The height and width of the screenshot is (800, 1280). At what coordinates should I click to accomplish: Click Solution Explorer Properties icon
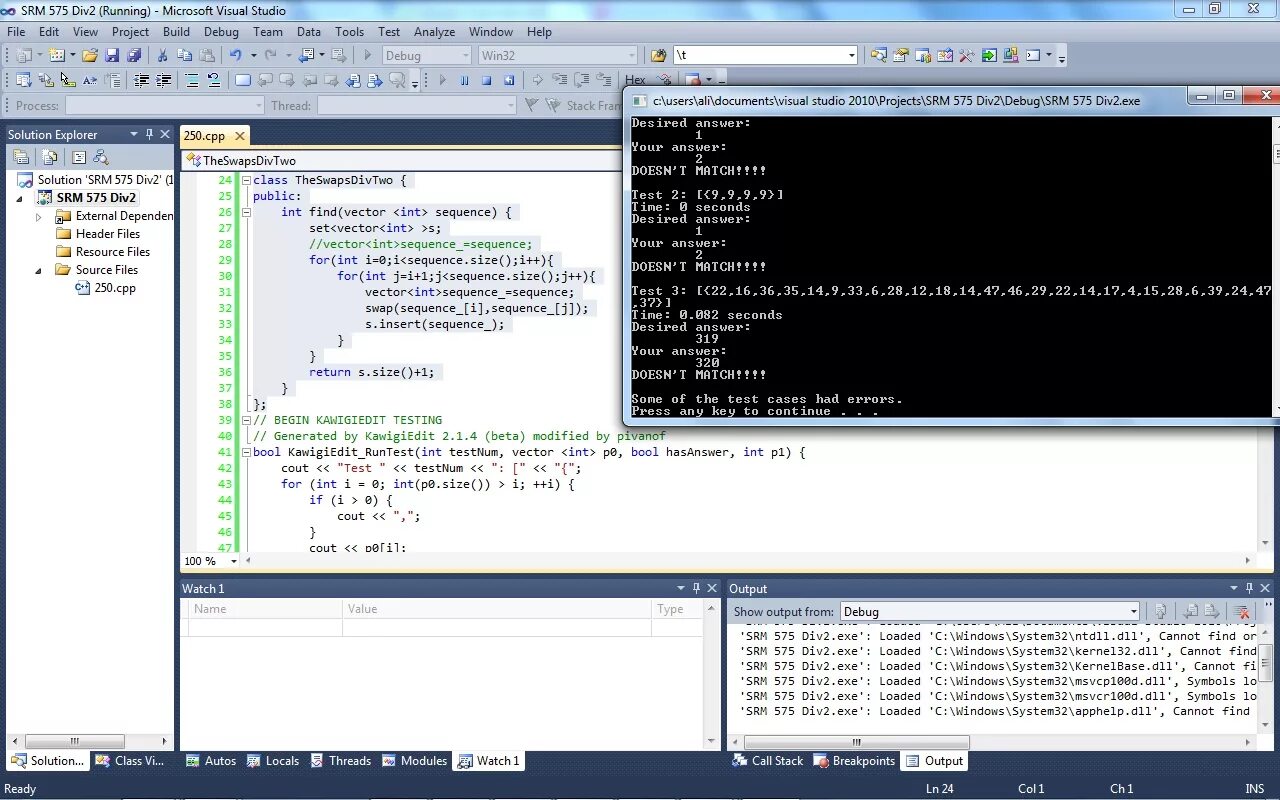click(x=21, y=157)
